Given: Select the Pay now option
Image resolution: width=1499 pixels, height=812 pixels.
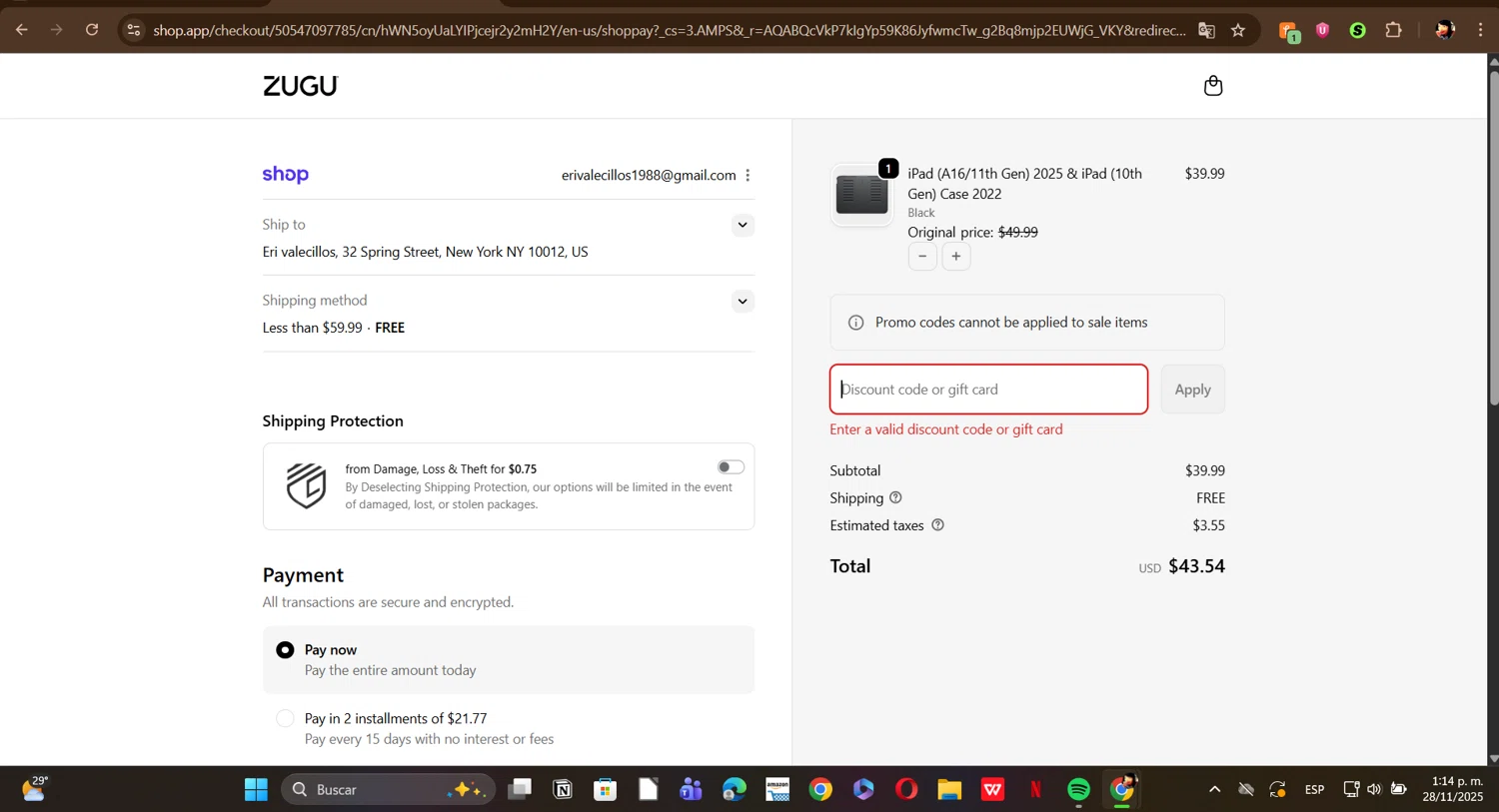Looking at the screenshot, I should (x=285, y=650).
